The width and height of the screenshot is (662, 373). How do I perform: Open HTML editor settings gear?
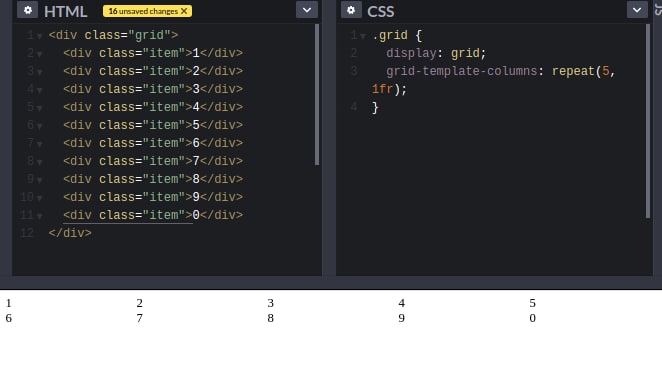pyautogui.click(x=27, y=10)
